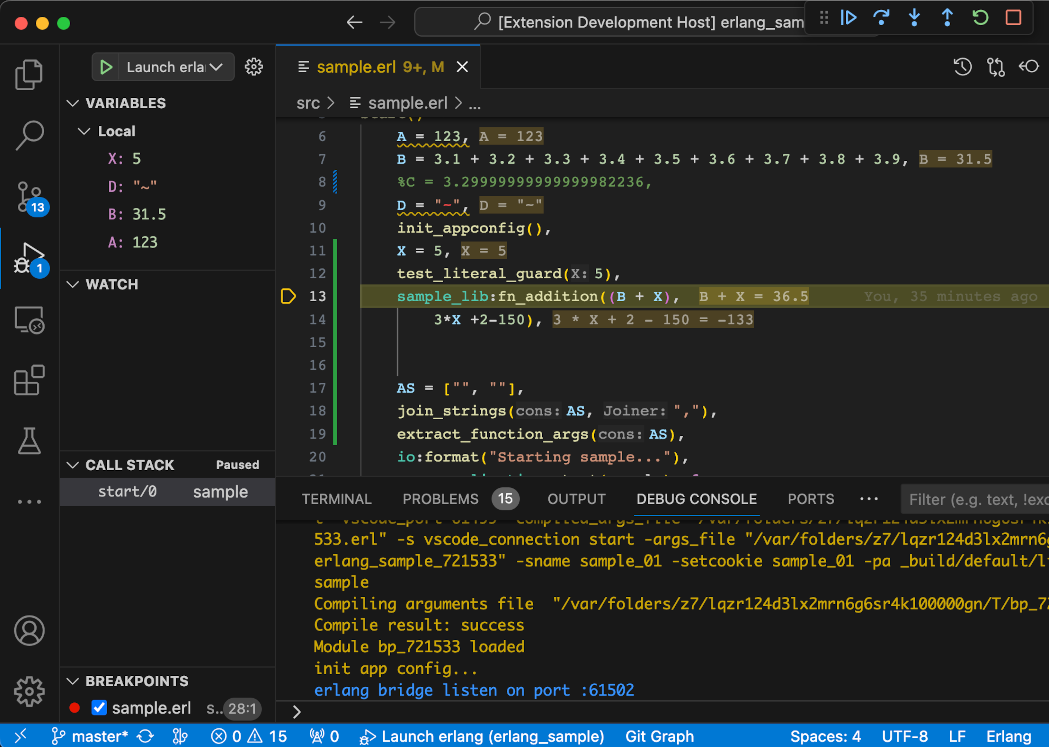Viewport: 1049px width, 747px height.
Task: Click the ports forwarded 0 status item
Action: [x=324, y=736]
